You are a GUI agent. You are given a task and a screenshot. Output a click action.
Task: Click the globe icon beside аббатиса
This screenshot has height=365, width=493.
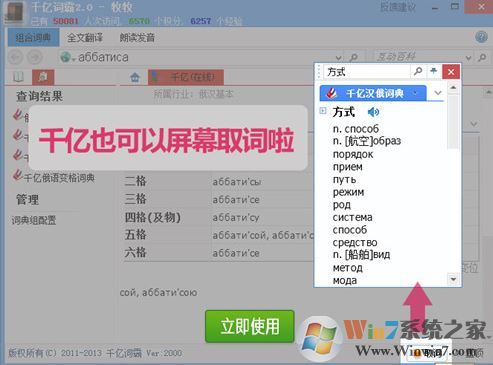(65, 57)
